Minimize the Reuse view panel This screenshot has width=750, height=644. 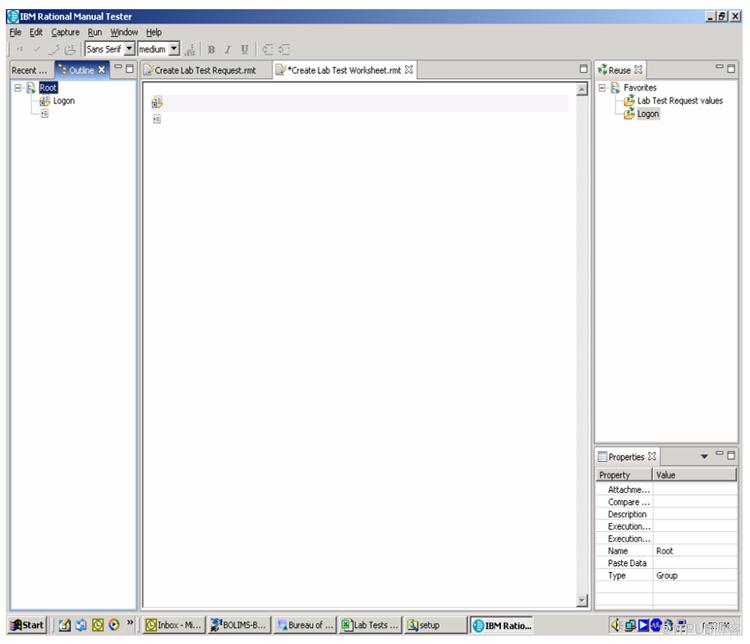click(x=719, y=67)
